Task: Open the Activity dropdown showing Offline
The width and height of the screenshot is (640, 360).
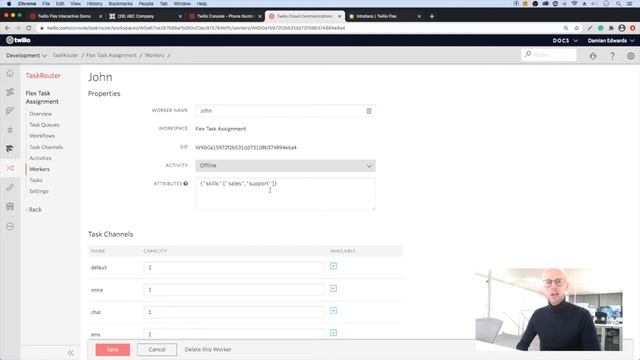Action: pyautogui.click(x=285, y=165)
